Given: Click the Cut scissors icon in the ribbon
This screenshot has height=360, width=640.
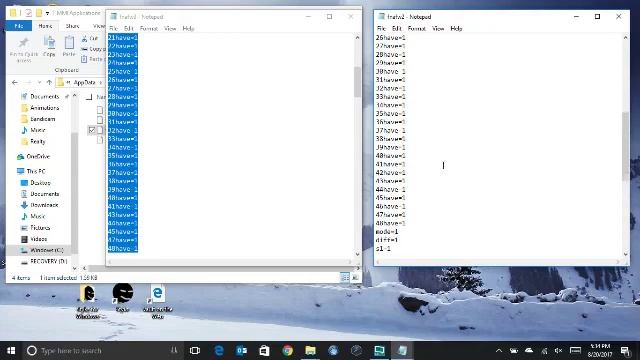Looking at the screenshot, I should 84,38.
